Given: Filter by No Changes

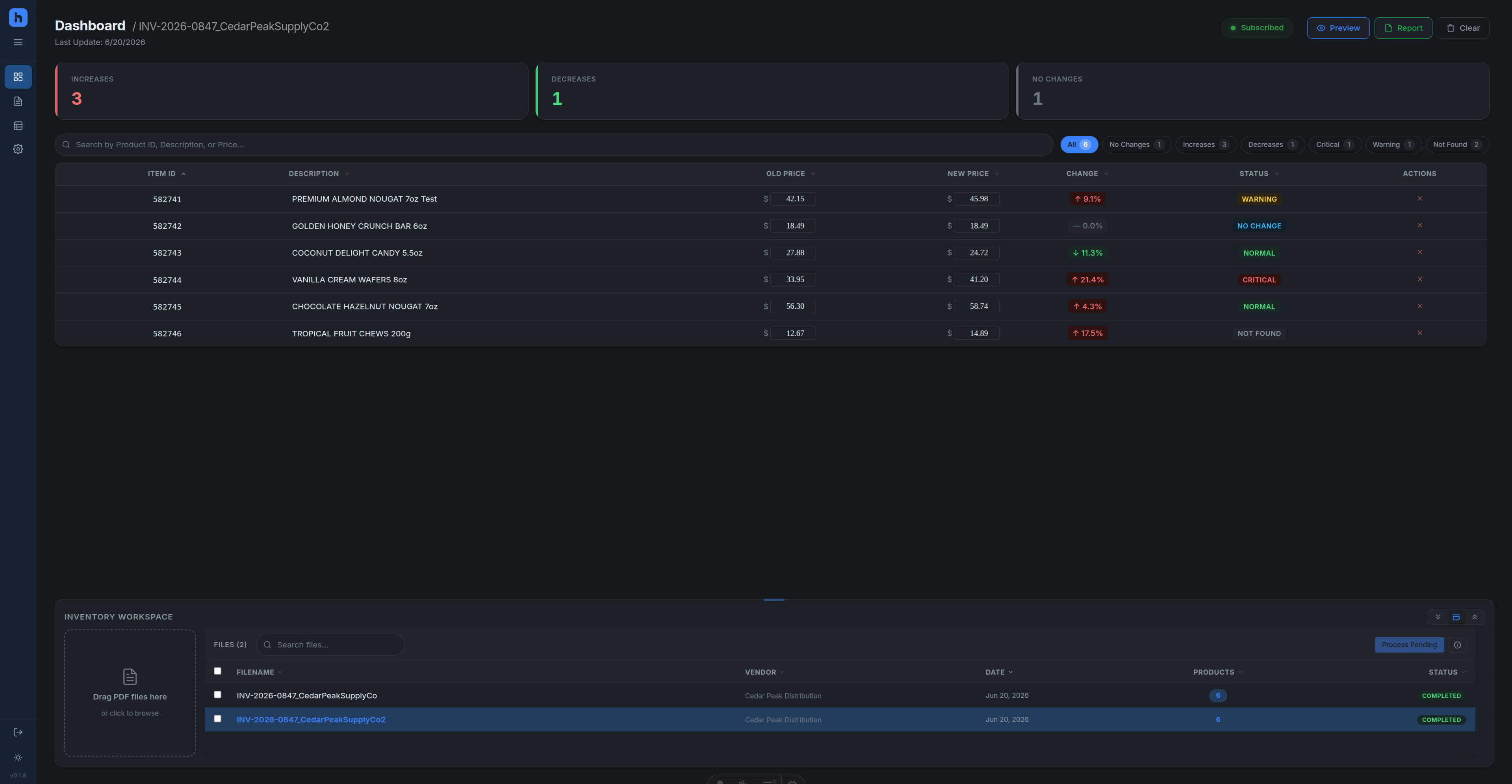Looking at the screenshot, I should tap(1136, 145).
